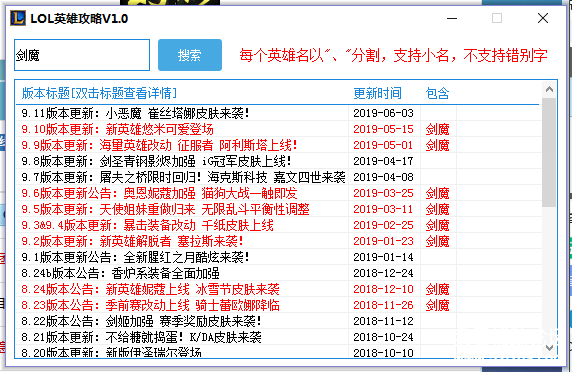Screen dimensions: 572x372
Task: Click 剑魔 cell in the 9.6 version row
Action: pyautogui.click(x=437, y=193)
